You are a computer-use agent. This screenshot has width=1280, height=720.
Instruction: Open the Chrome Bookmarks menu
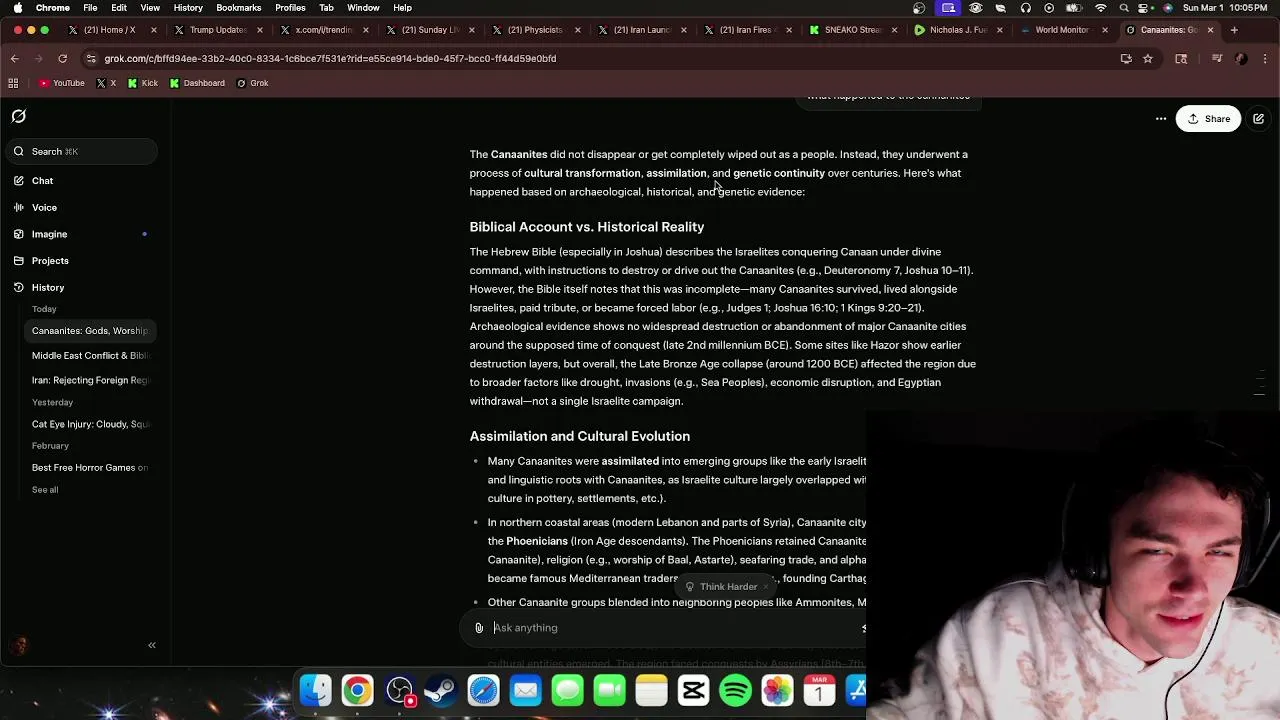pos(238,8)
